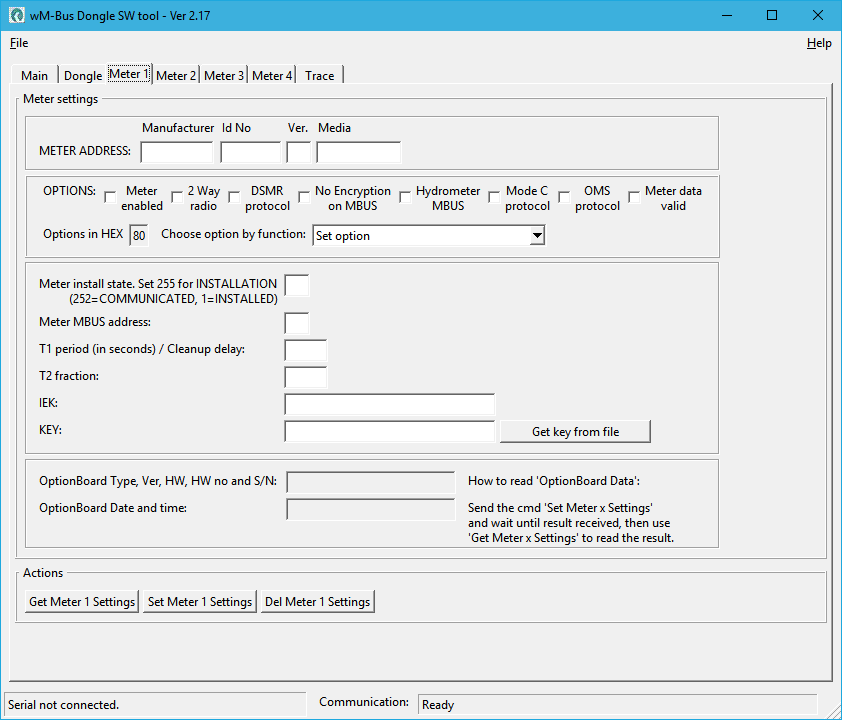Viewport: 842px width, 720px height.
Task: Switch to the Dongle tab
Action: (83, 76)
